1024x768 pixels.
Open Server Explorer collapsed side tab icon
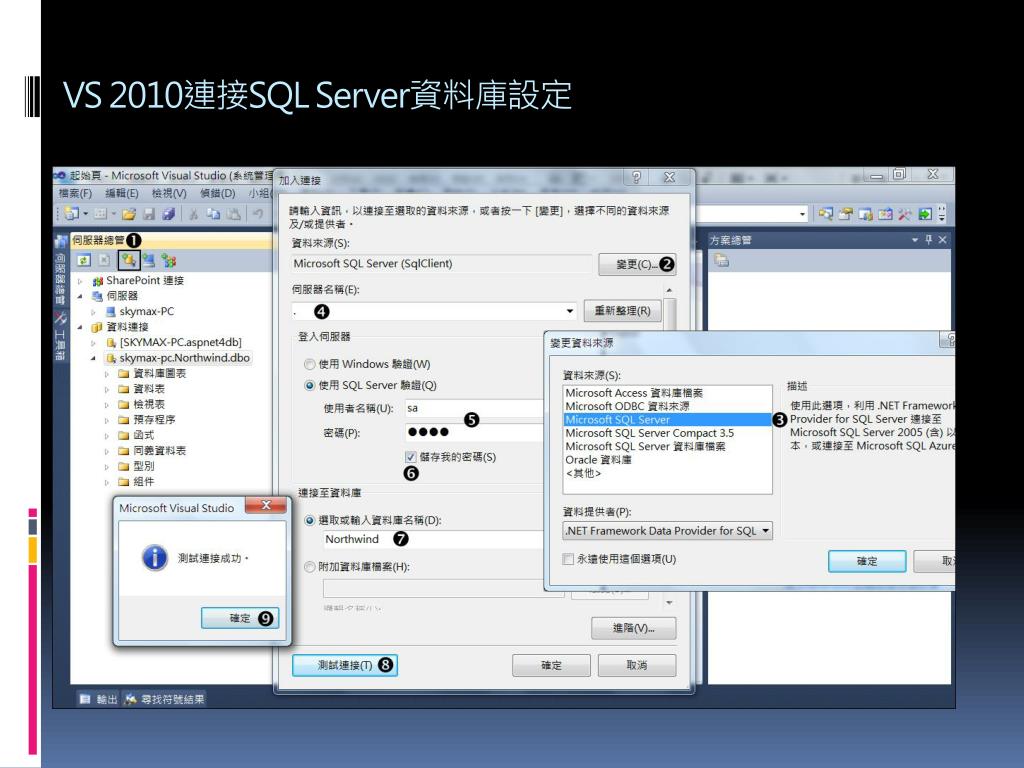click(60, 242)
